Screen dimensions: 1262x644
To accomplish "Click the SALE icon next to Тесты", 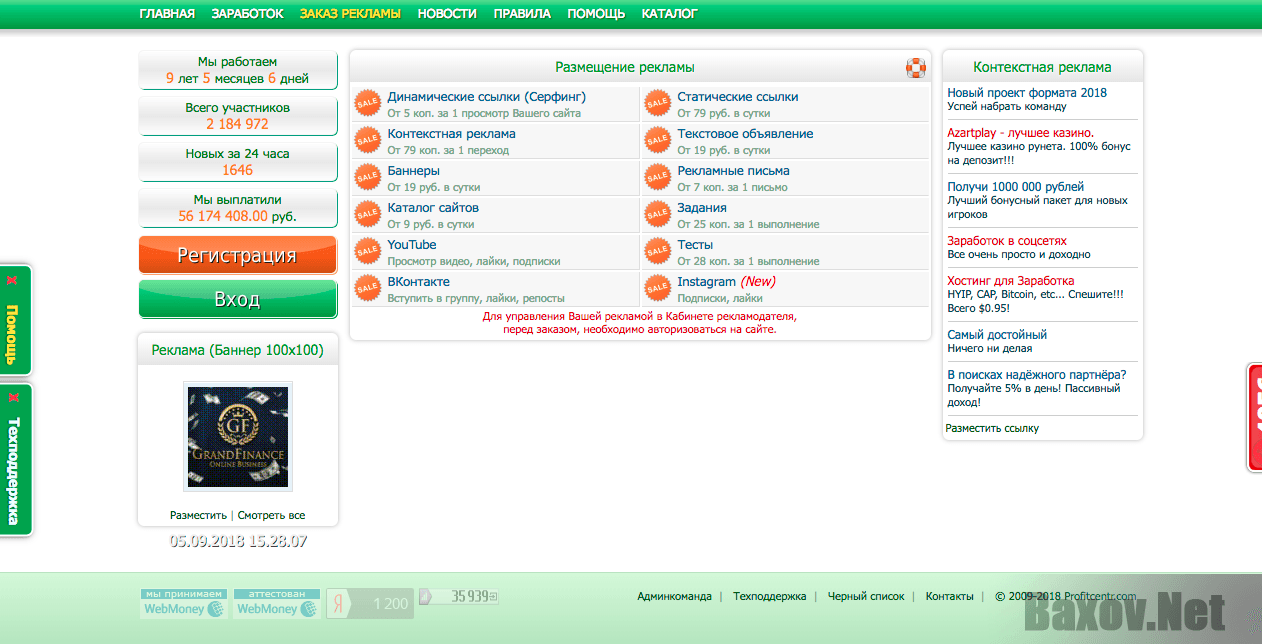I will click(658, 251).
